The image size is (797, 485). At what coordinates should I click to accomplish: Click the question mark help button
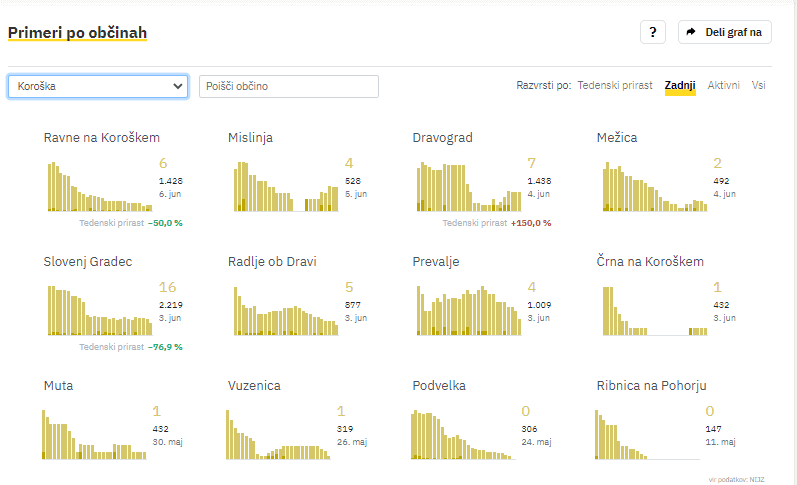click(652, 32)
